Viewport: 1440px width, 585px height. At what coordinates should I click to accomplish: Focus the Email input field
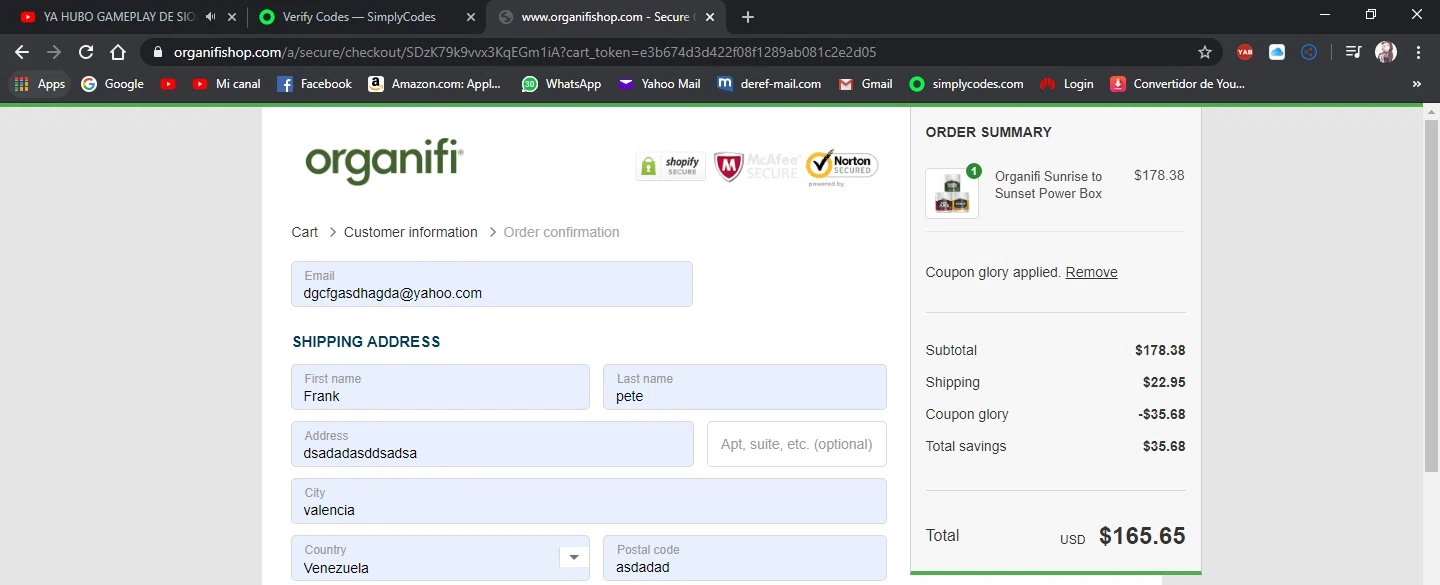coord(492,284)
